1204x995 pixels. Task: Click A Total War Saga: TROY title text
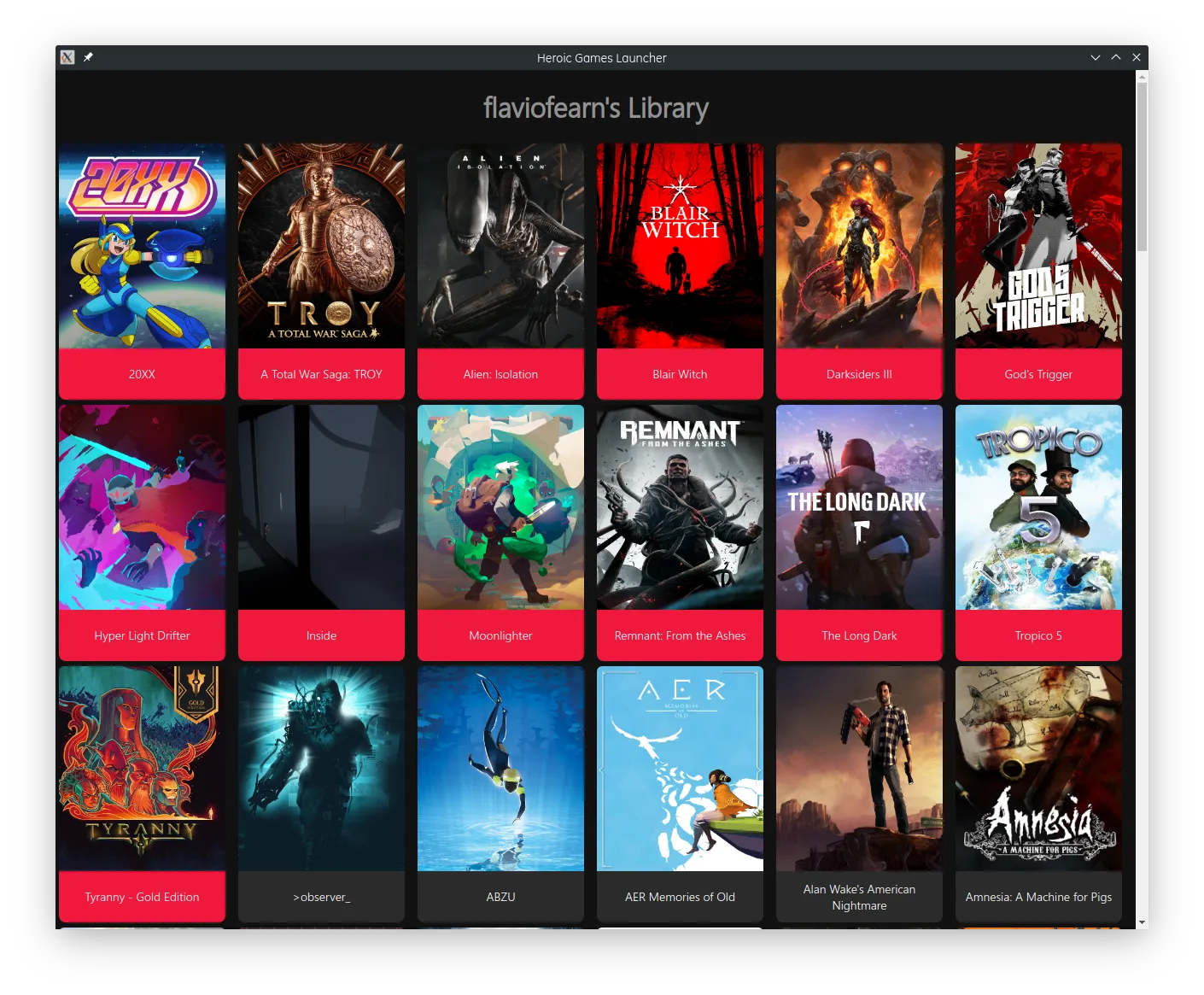tap(321, 374)
